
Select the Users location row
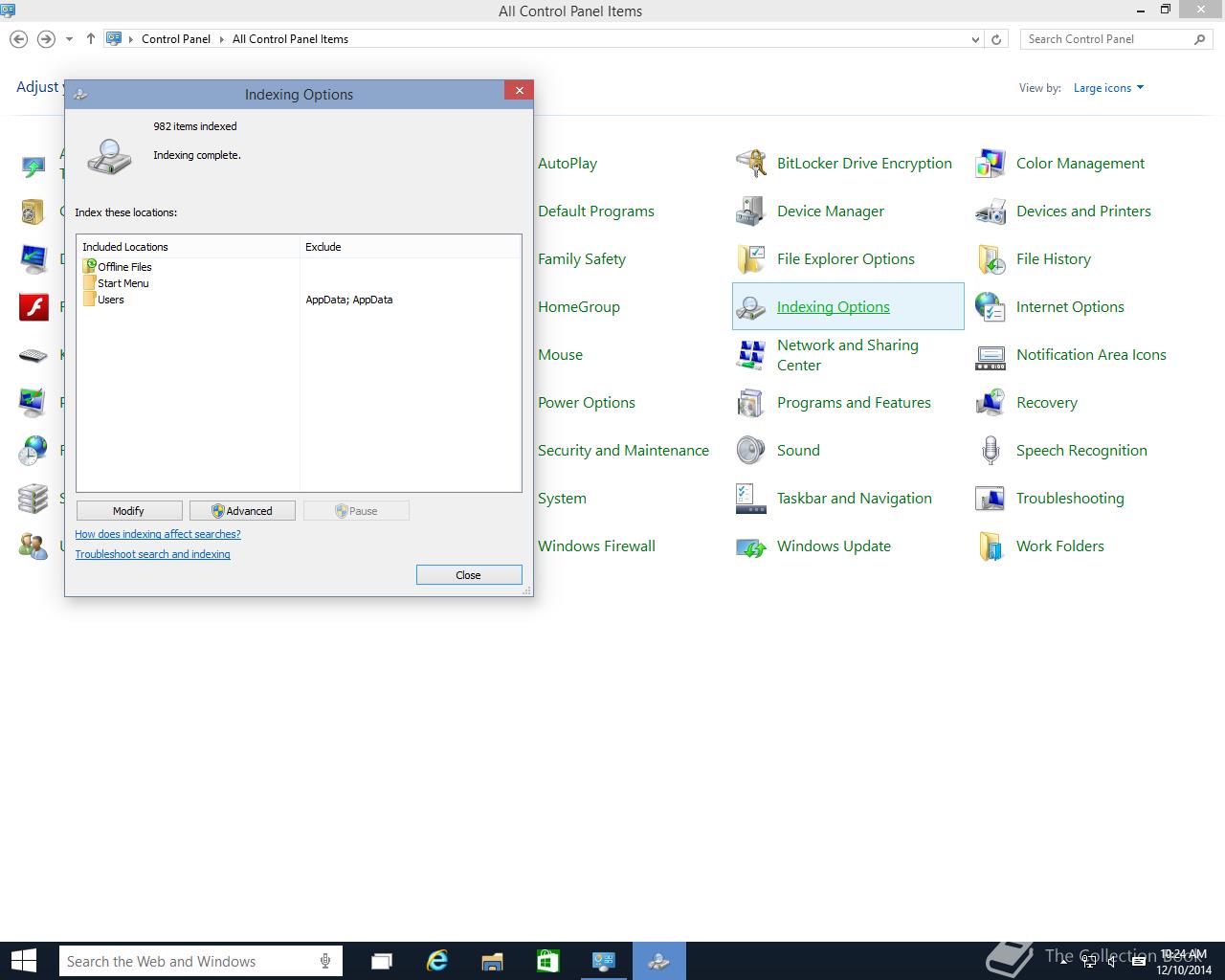(301, 300)
